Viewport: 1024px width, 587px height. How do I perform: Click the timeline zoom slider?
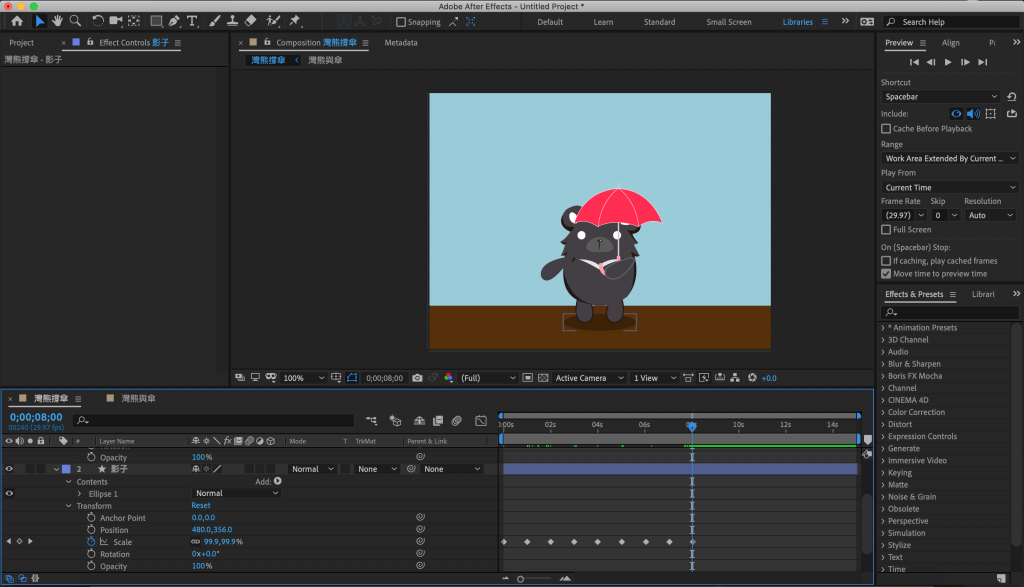(x=521, y=578)
